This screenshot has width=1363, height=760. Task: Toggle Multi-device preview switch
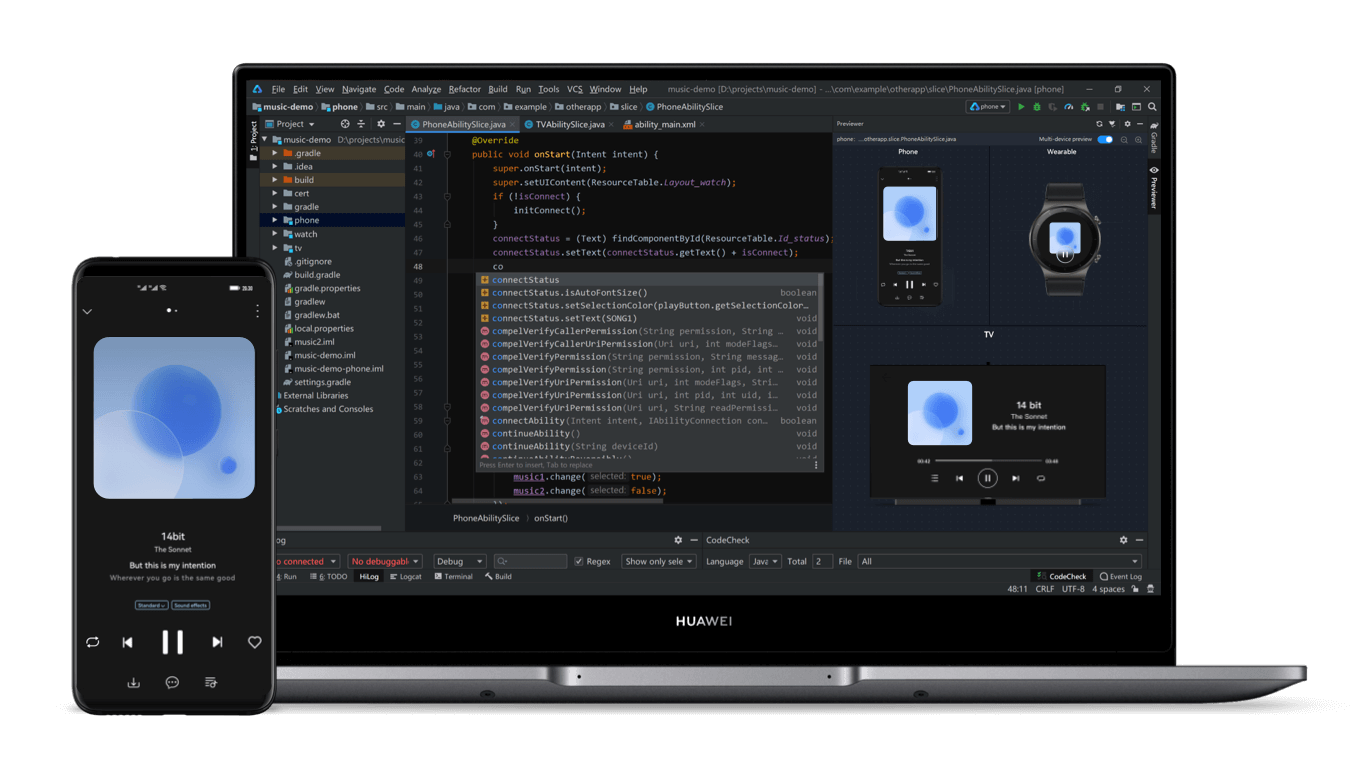coord(1105,140)
